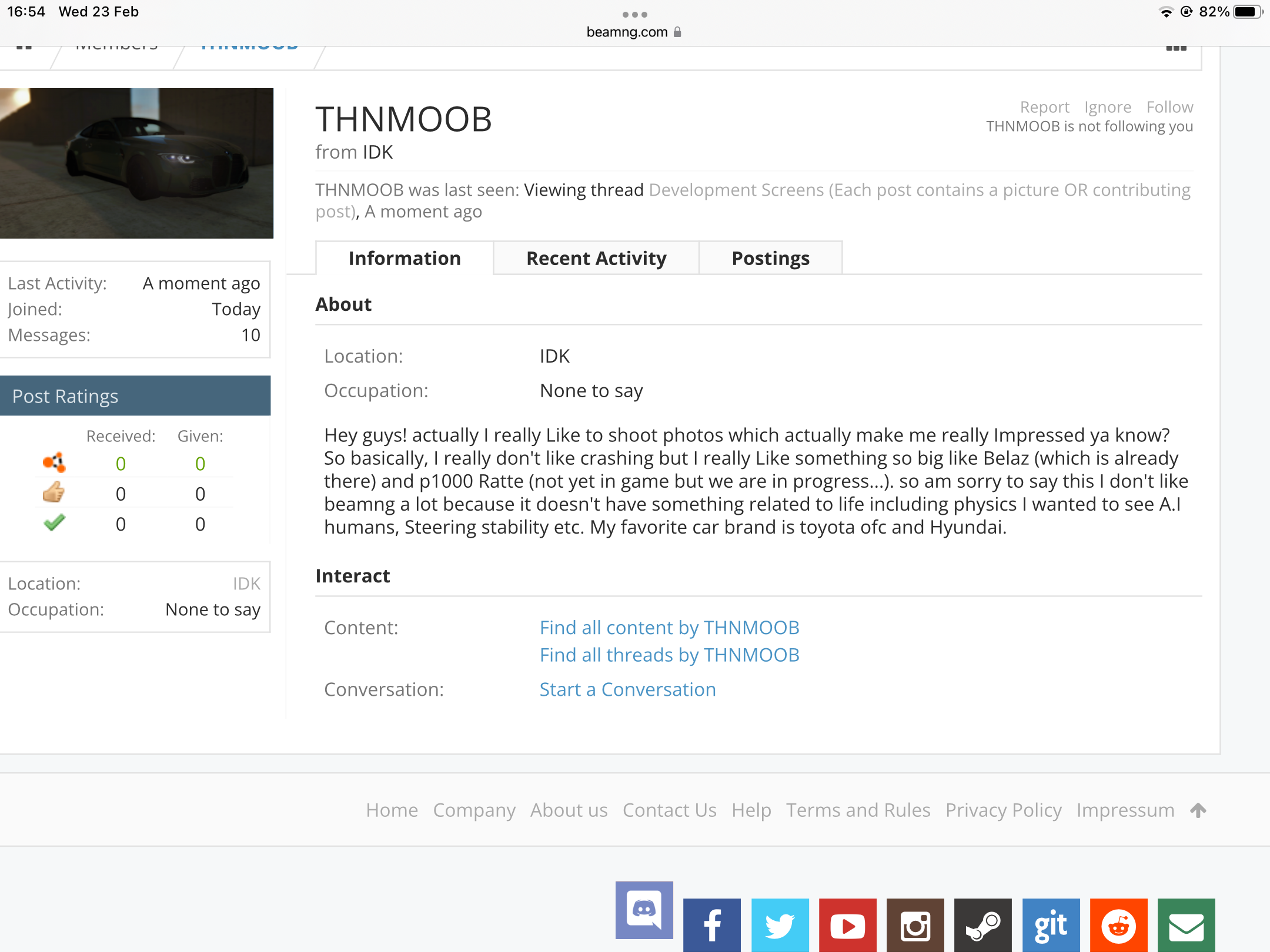
Task: Click the THNMOOB is not following you text
Action: (x=1089, y=126)
